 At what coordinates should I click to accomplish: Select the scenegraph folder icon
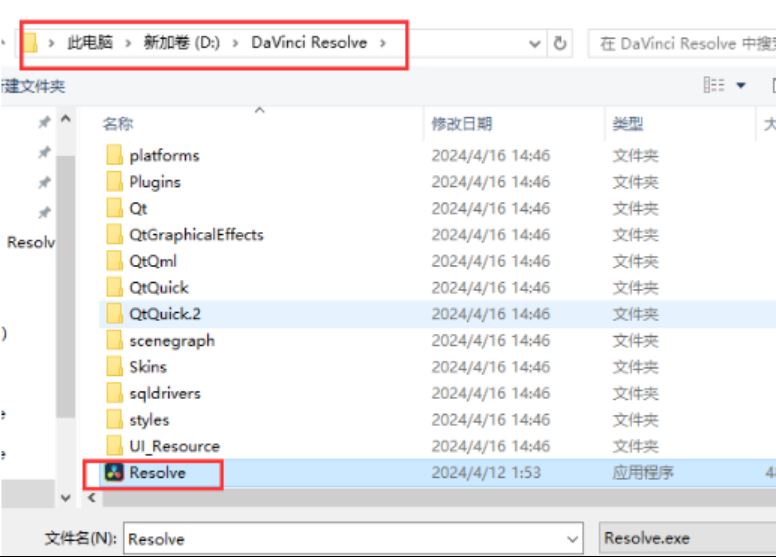point(114,340)
